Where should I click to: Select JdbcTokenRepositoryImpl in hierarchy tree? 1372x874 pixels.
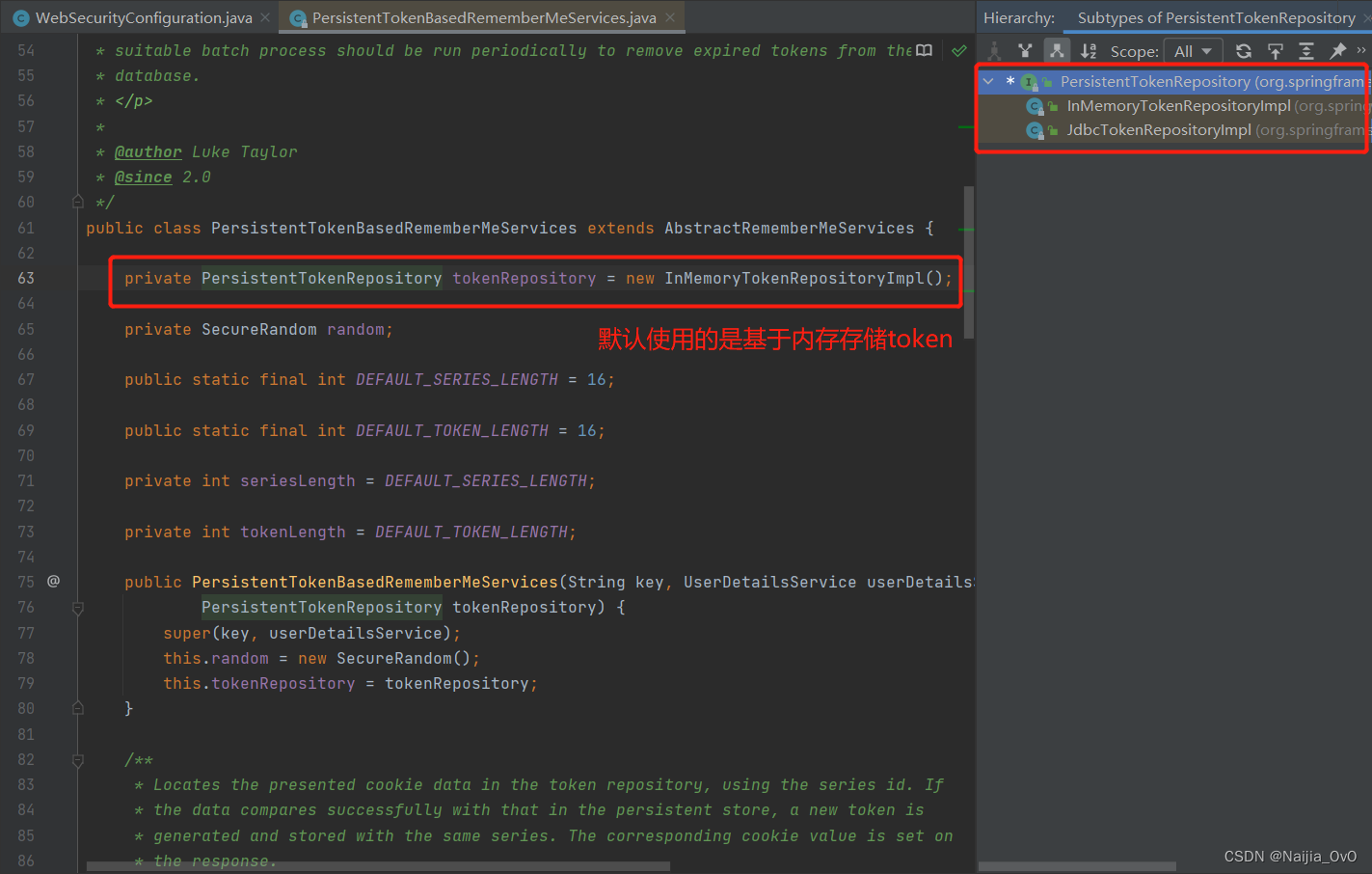pos(1159,130)
